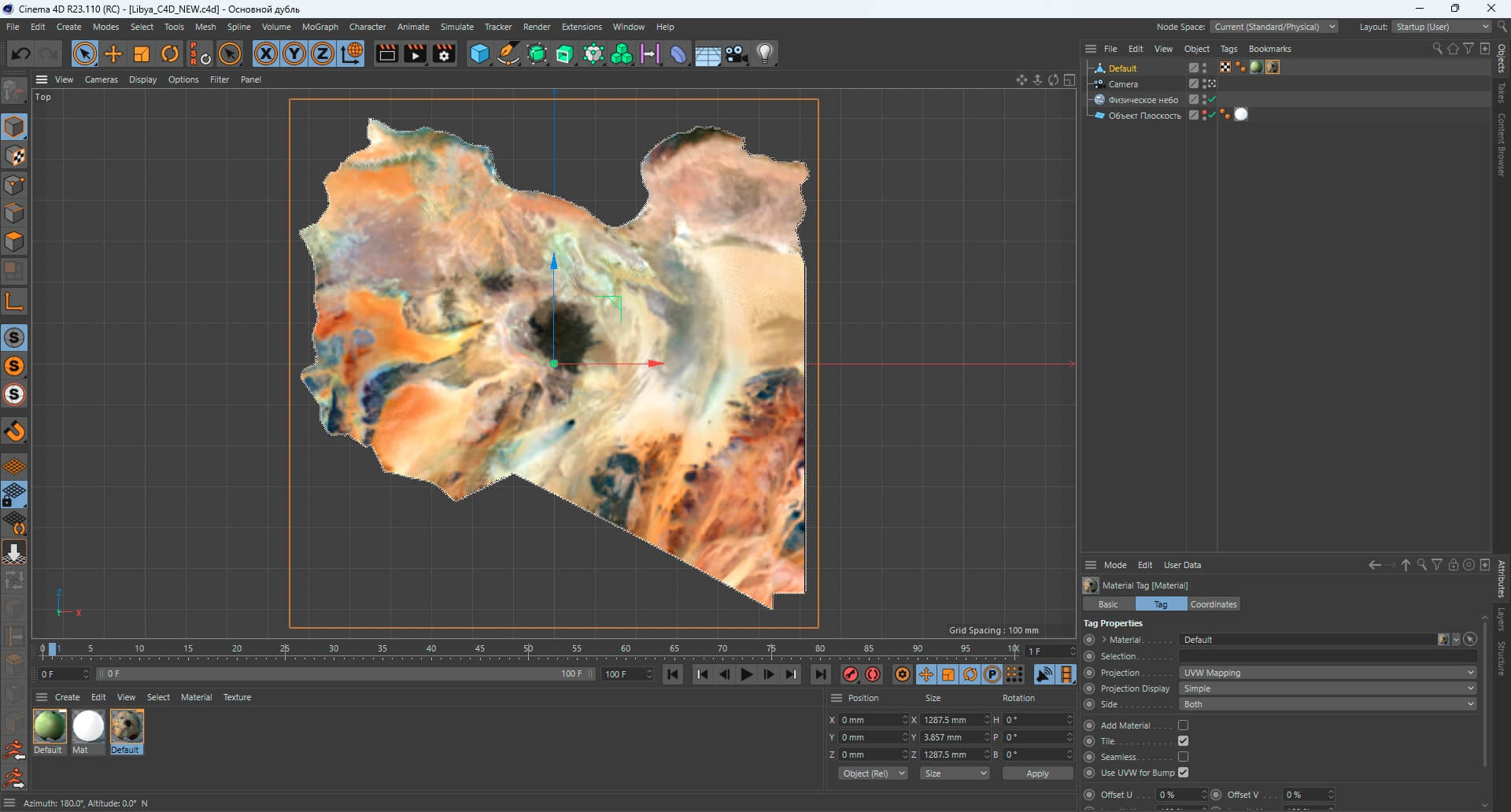This screenshot has height=812, width=1511.
Task: Open the Node Space dropdown
Action: (x=1274, y=27)
